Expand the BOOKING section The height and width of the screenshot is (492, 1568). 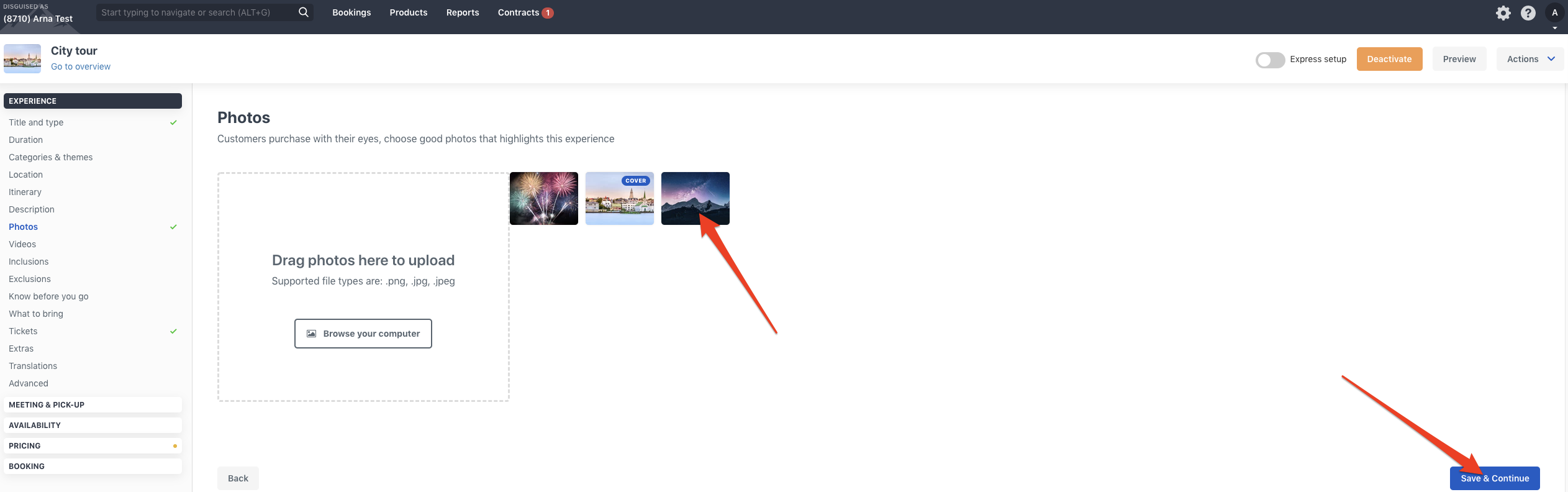(93, 466)
